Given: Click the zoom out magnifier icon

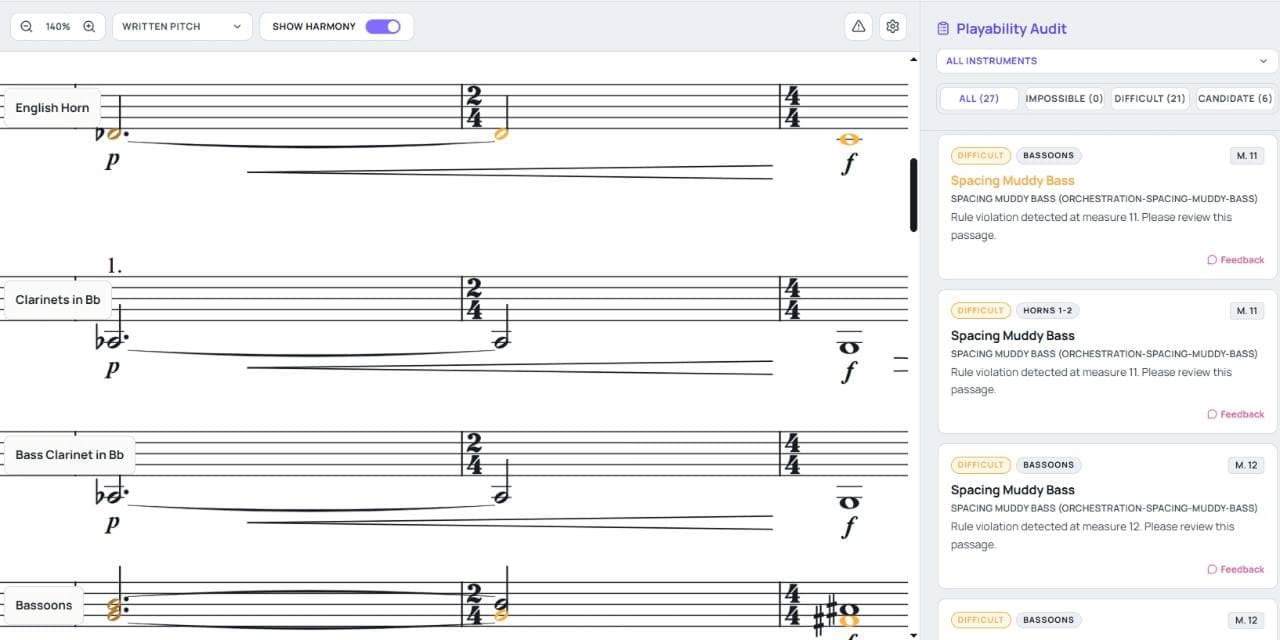Looking at the screenshot, I should click(x=26, y=27).
